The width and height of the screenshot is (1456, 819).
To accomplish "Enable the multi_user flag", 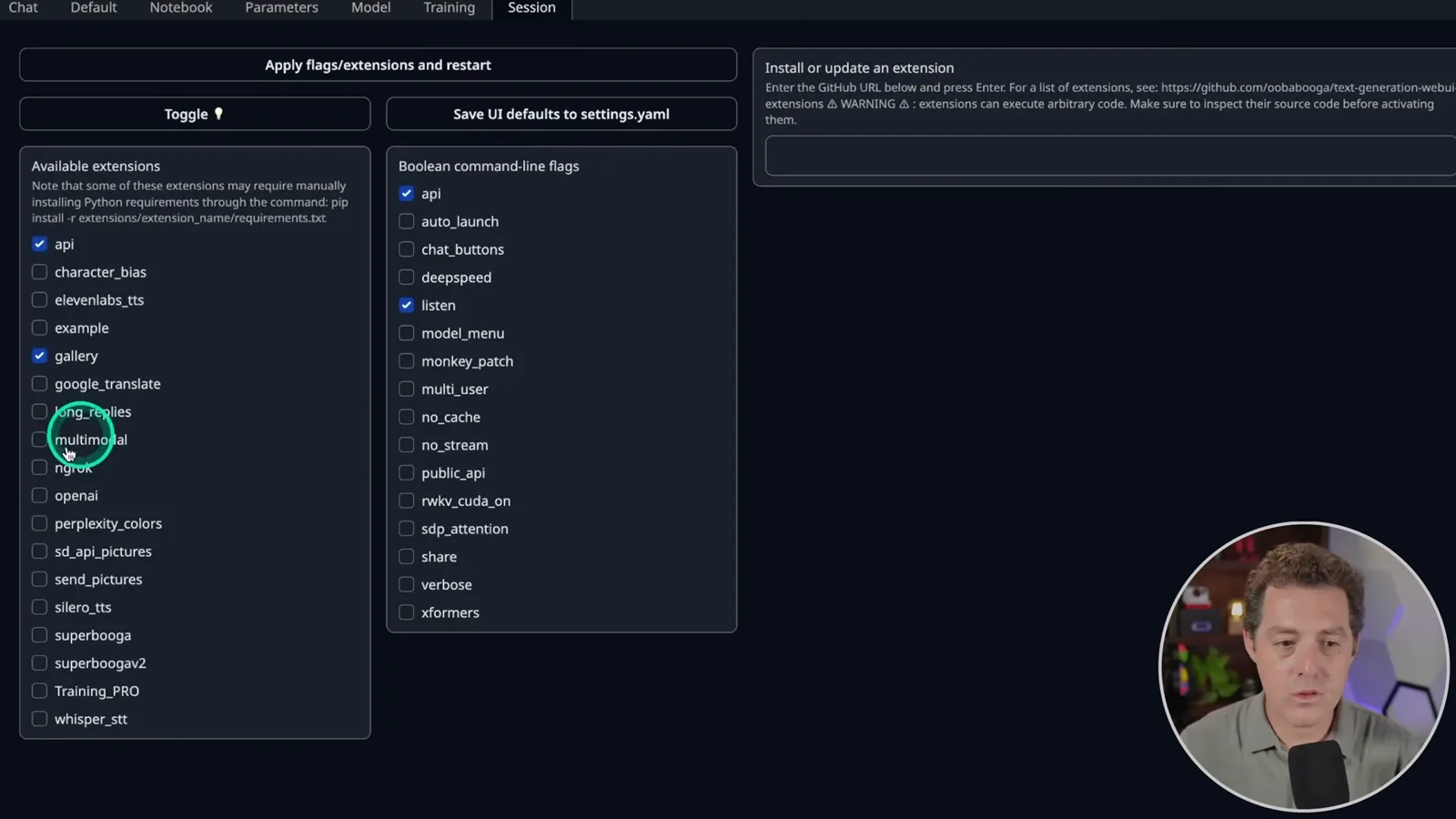I will point(406,389).
